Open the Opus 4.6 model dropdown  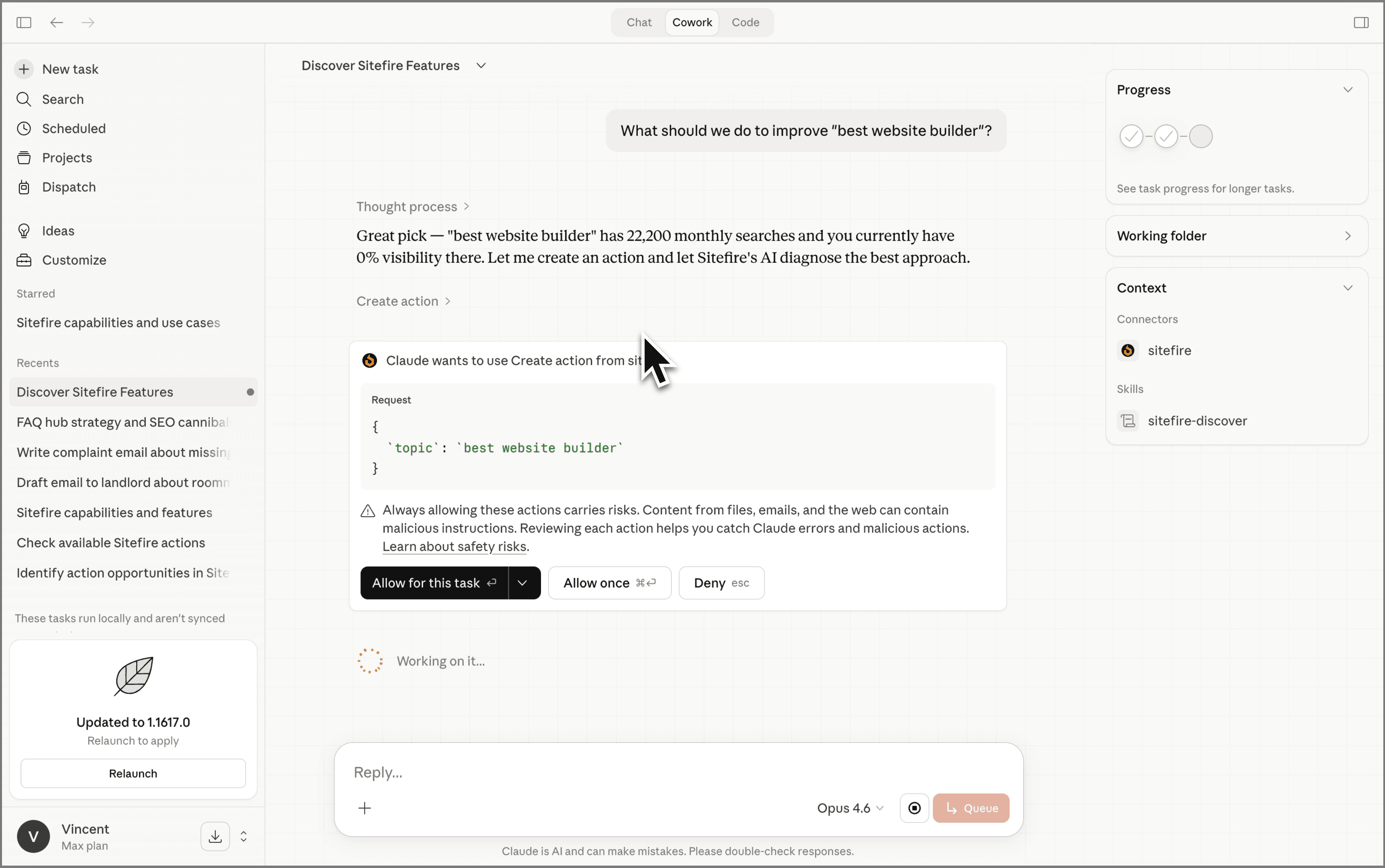850,808
